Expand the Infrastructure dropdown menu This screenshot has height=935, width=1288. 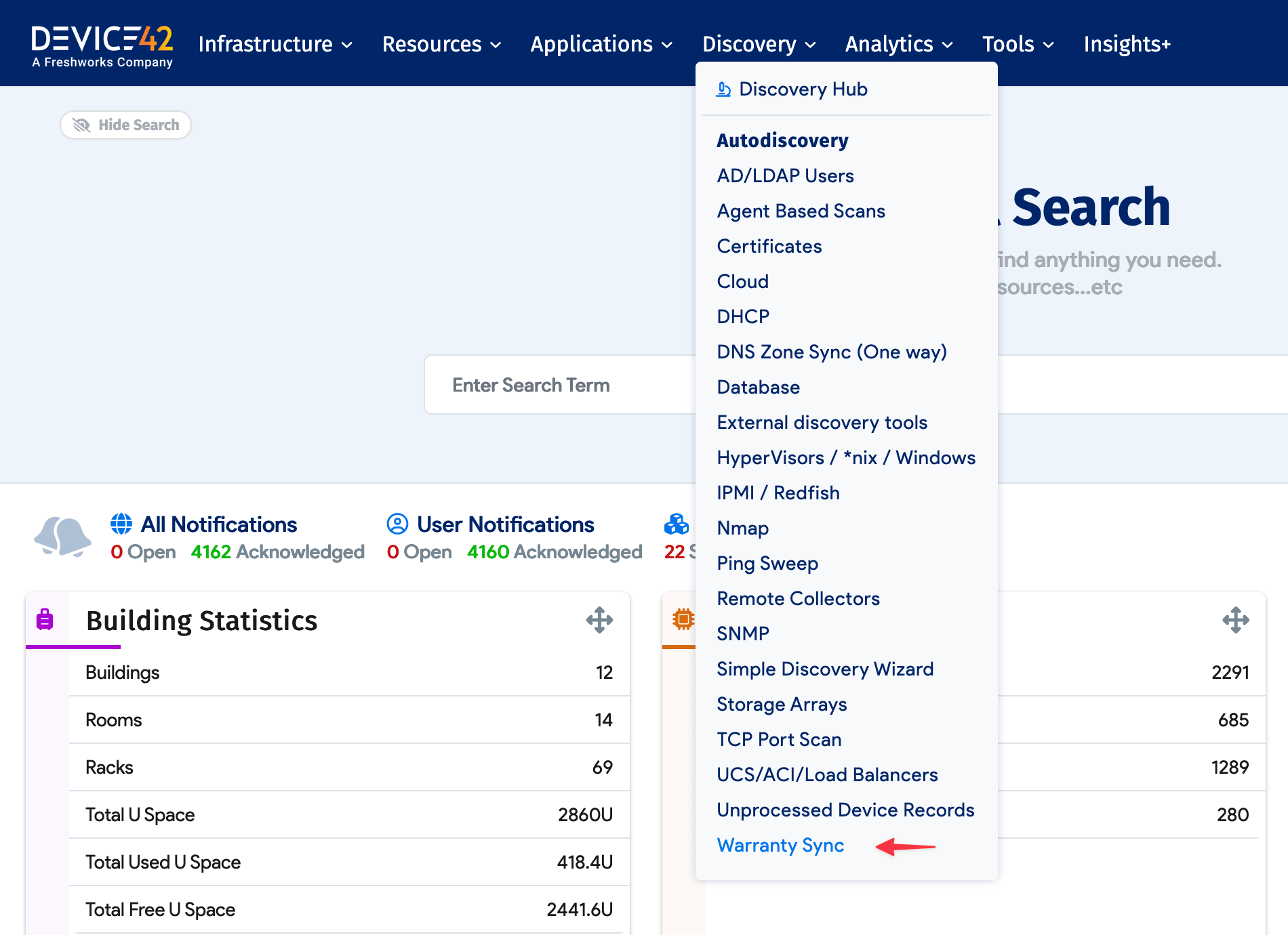pos(275,45)
